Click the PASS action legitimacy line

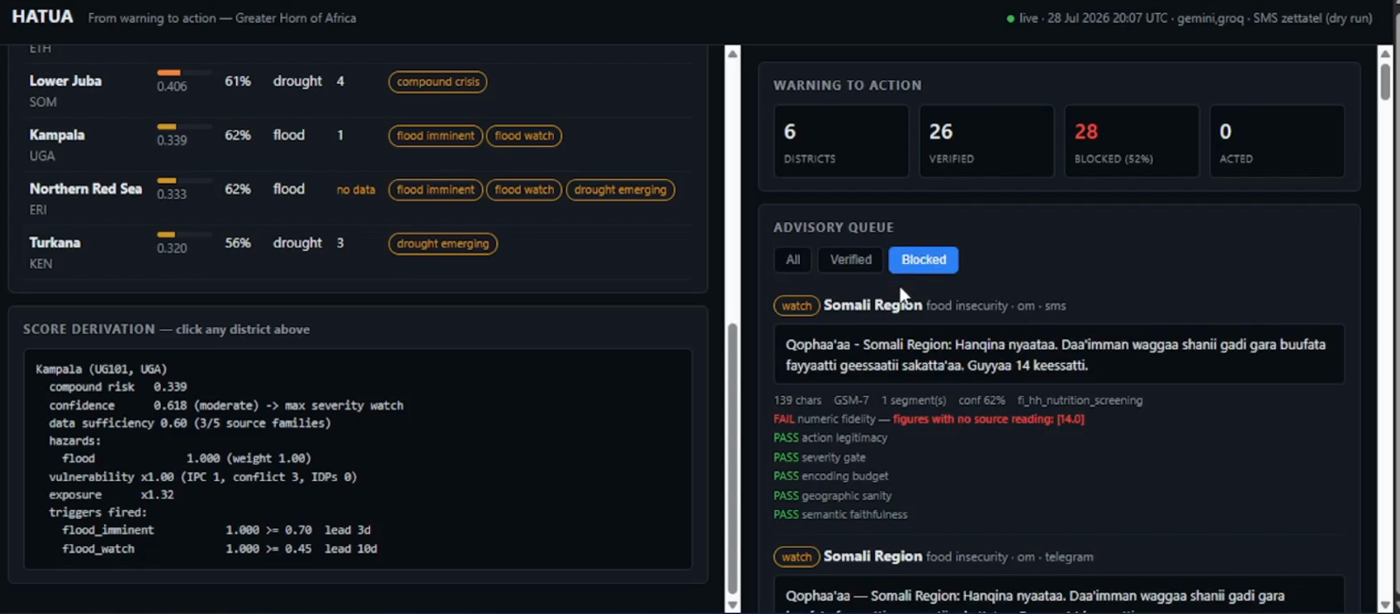click(x=830, y=438)
